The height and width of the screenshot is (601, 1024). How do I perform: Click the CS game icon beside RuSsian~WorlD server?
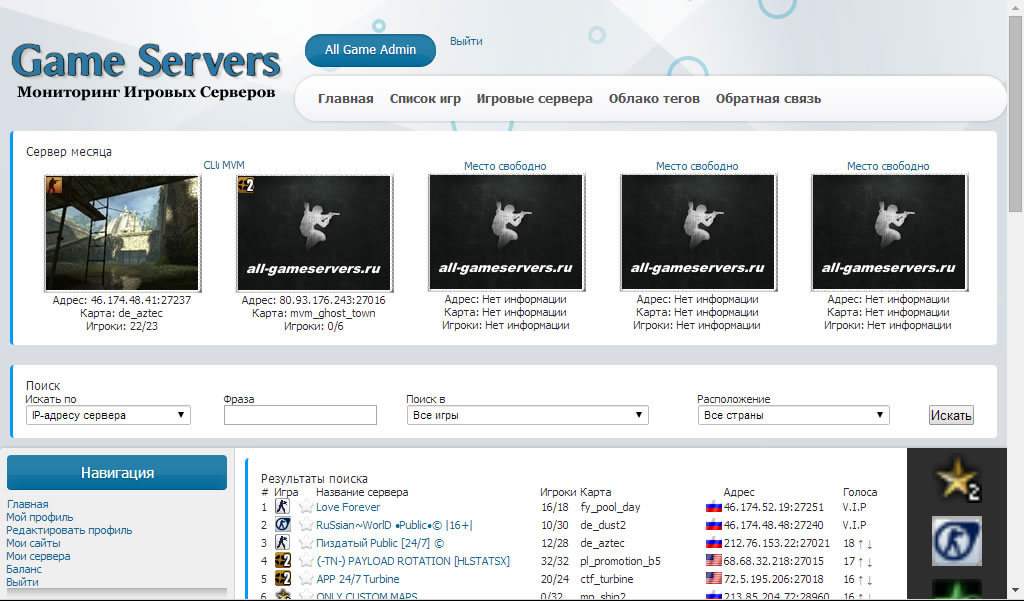tap(282, 525)
